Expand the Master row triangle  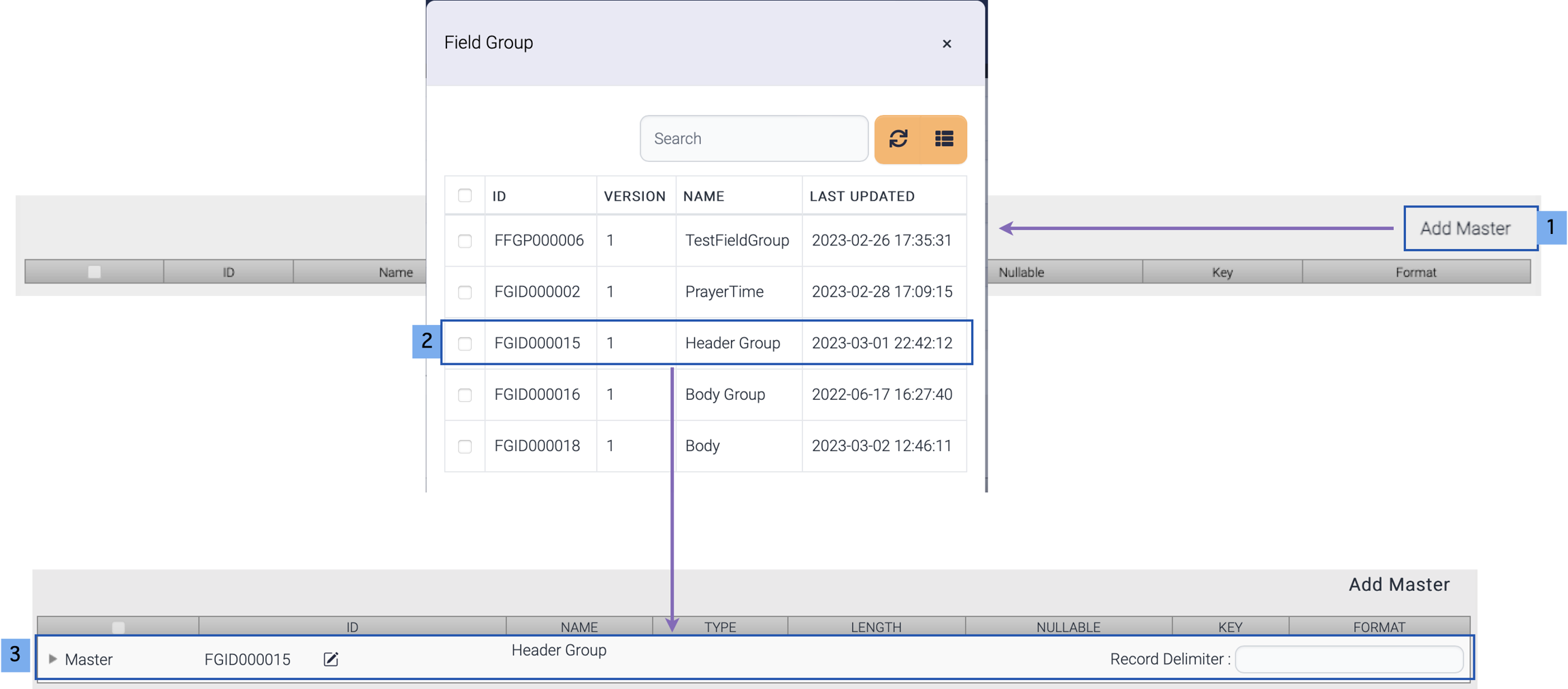tap(52, 658)
